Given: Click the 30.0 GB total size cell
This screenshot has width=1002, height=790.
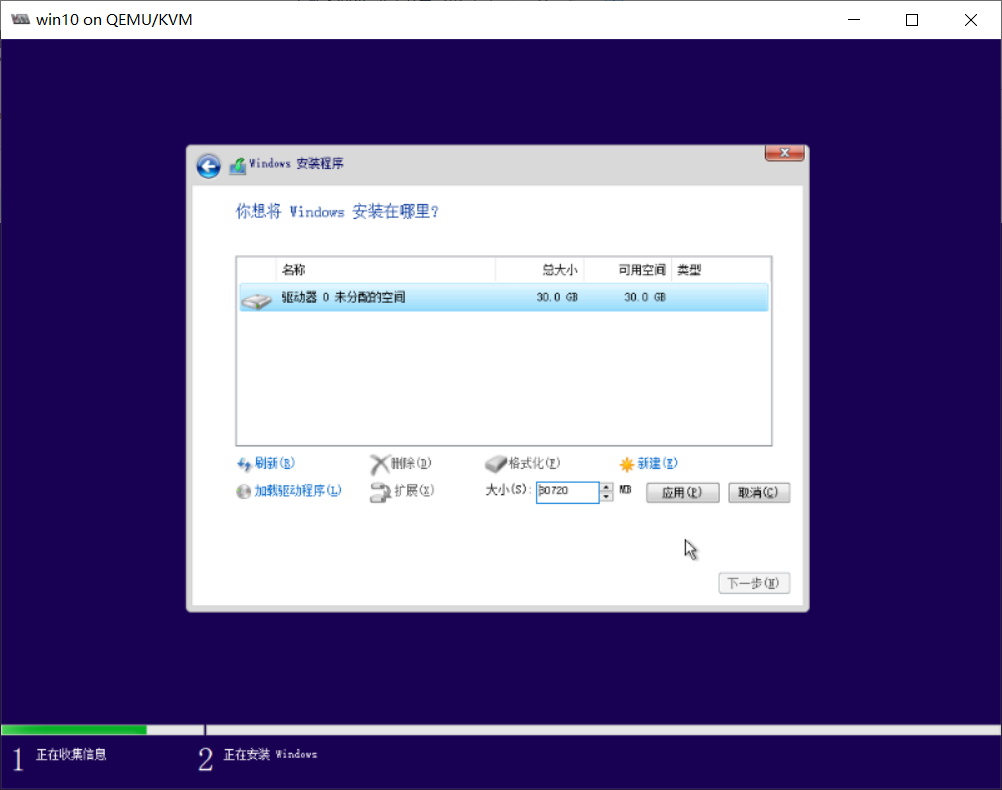Looking at the screenshot, I should pyautogui.click(x=557, y=297).
